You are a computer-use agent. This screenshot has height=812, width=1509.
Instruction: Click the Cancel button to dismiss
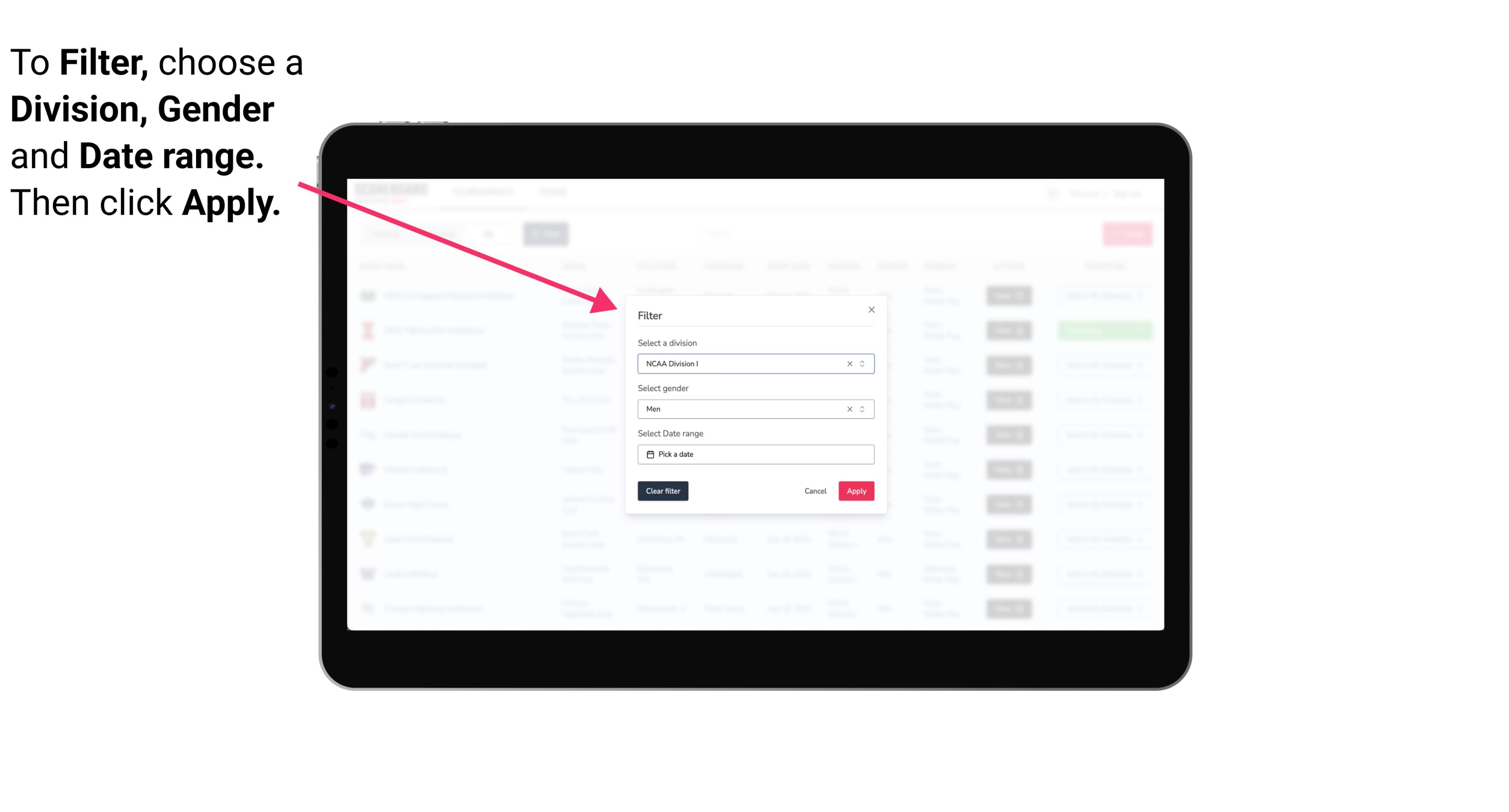point(815,491)
